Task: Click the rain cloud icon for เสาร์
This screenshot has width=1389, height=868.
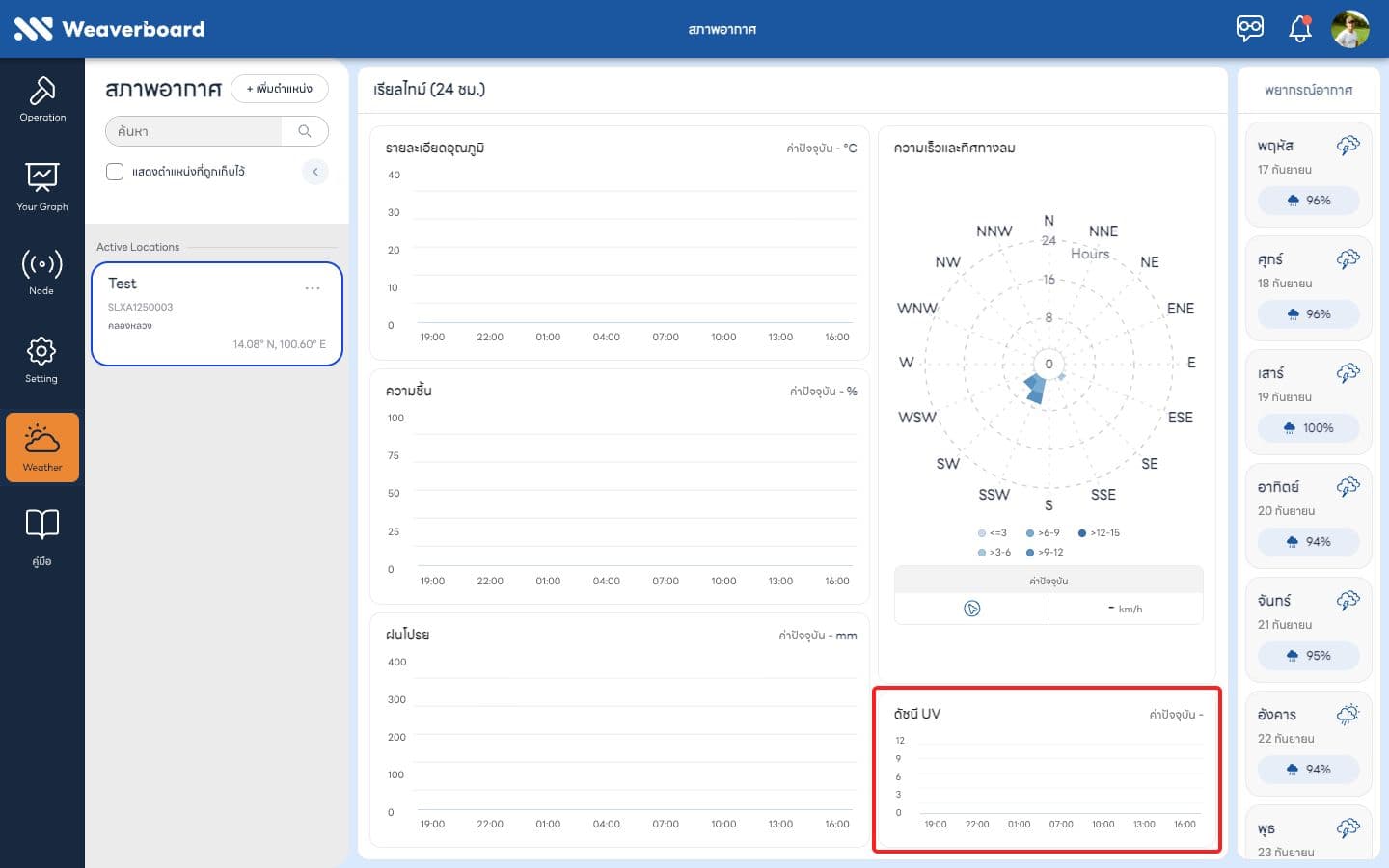Action: (x=1348, y=373)
